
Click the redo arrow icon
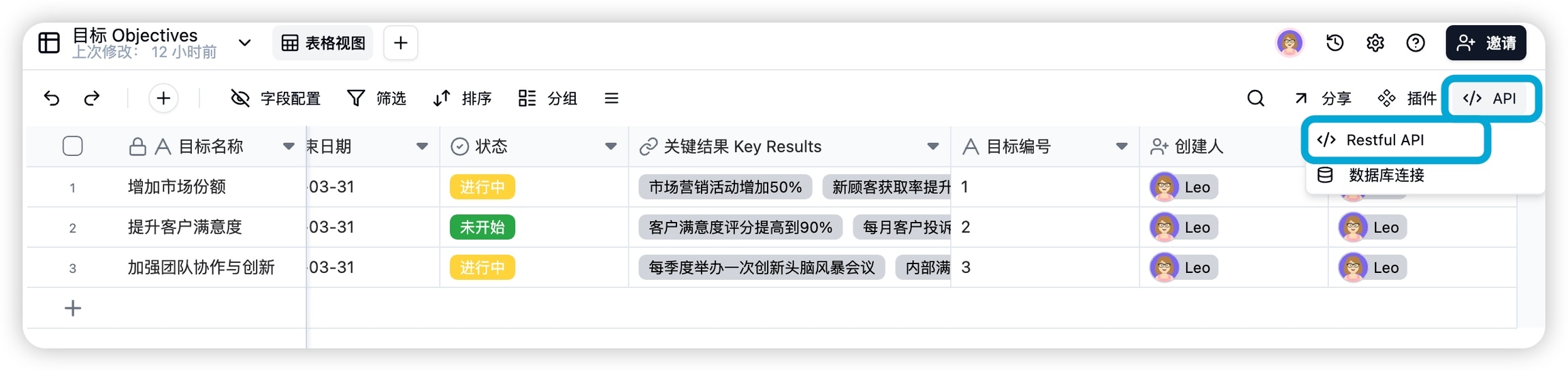(92, 99)
